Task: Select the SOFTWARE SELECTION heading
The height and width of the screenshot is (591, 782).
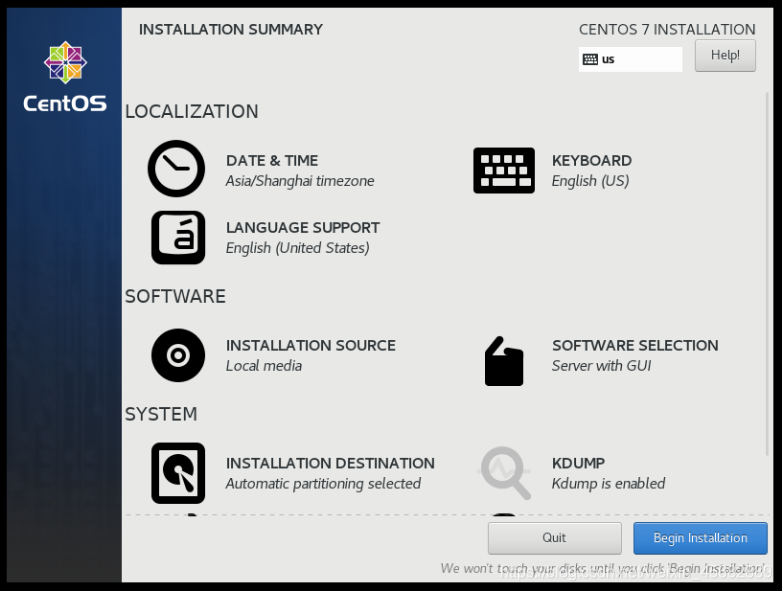Action: tap(635, 346)
